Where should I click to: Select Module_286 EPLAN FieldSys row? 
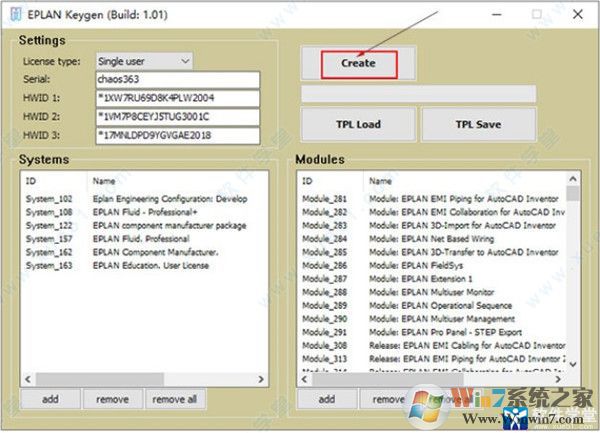point(432,266)
